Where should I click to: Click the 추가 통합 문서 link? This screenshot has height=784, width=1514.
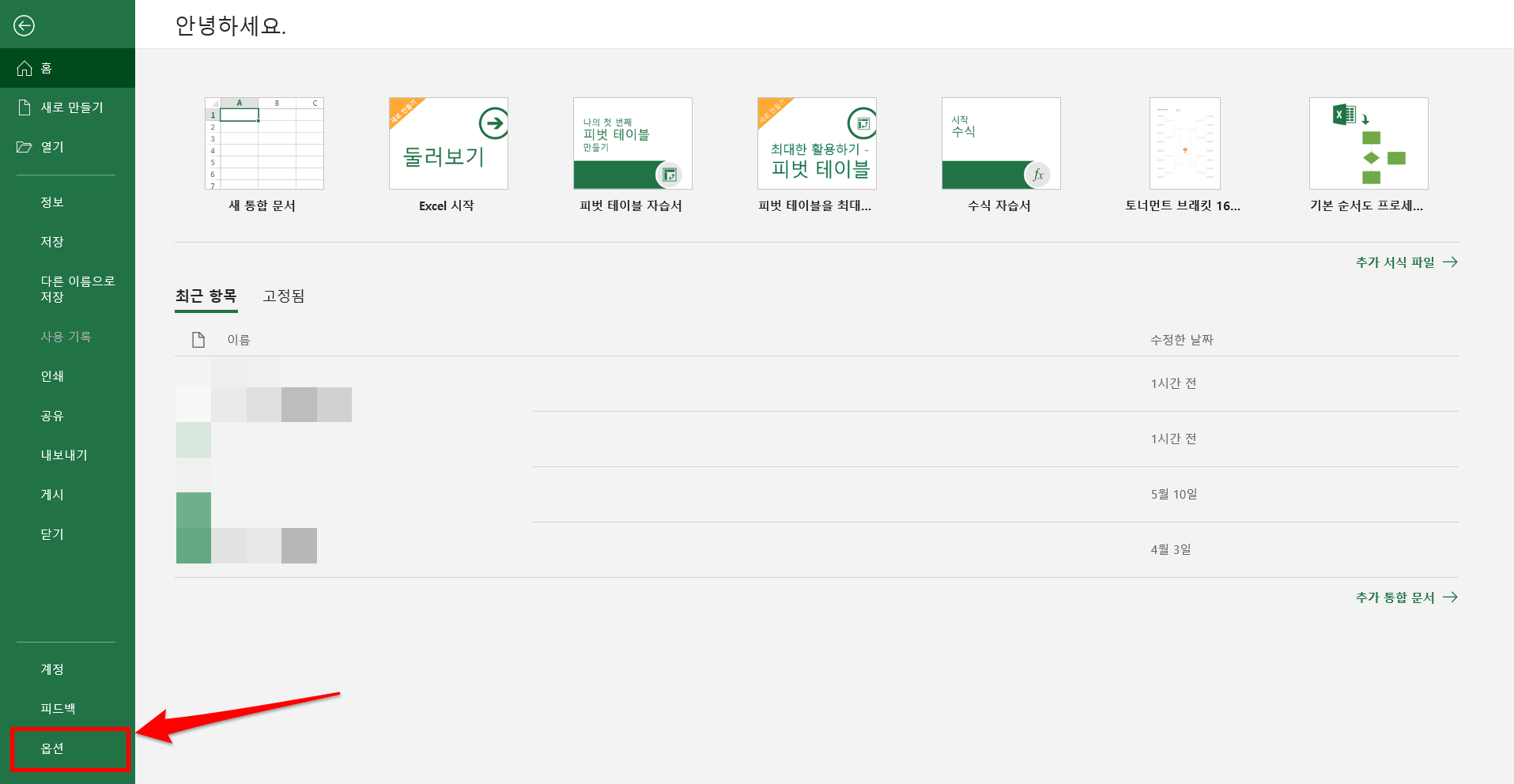click(x=1406, y=597)
